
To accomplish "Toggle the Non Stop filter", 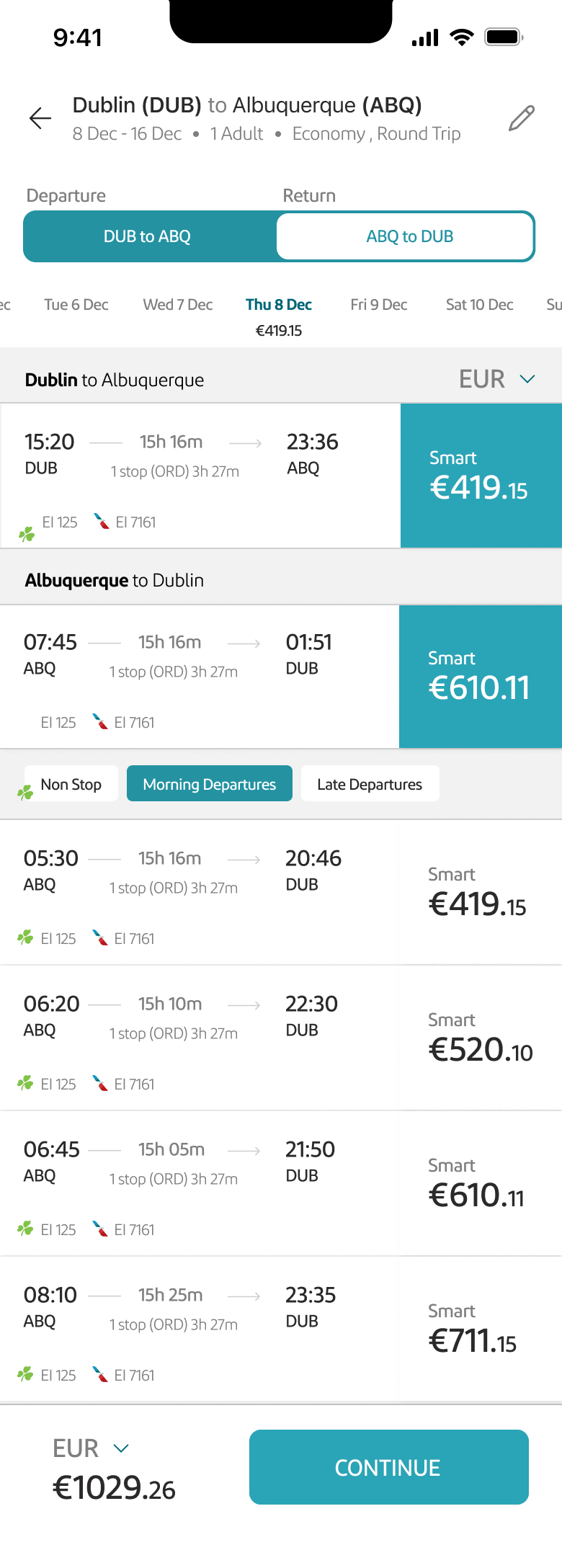I will [x=71, y=784].
